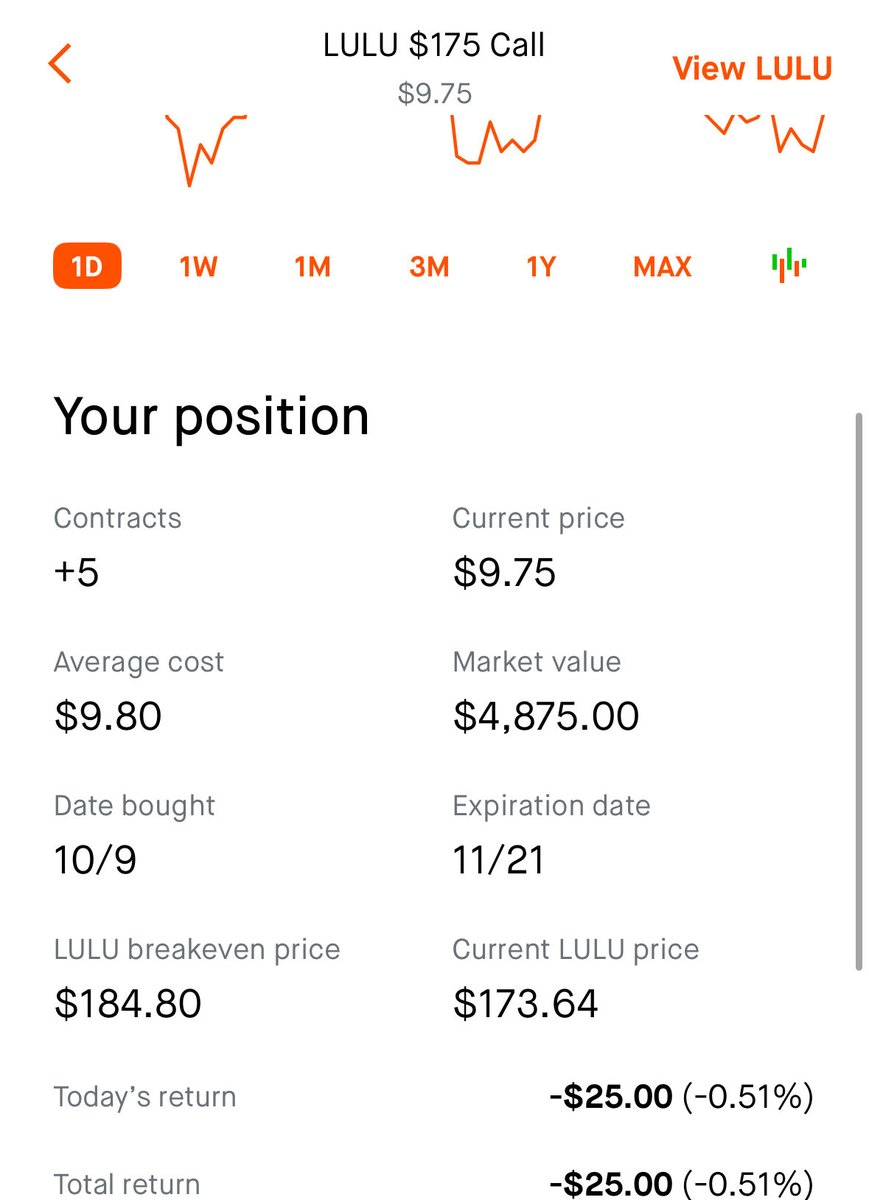
Task: Tap View LULU link
Action: tap(752, 68)
